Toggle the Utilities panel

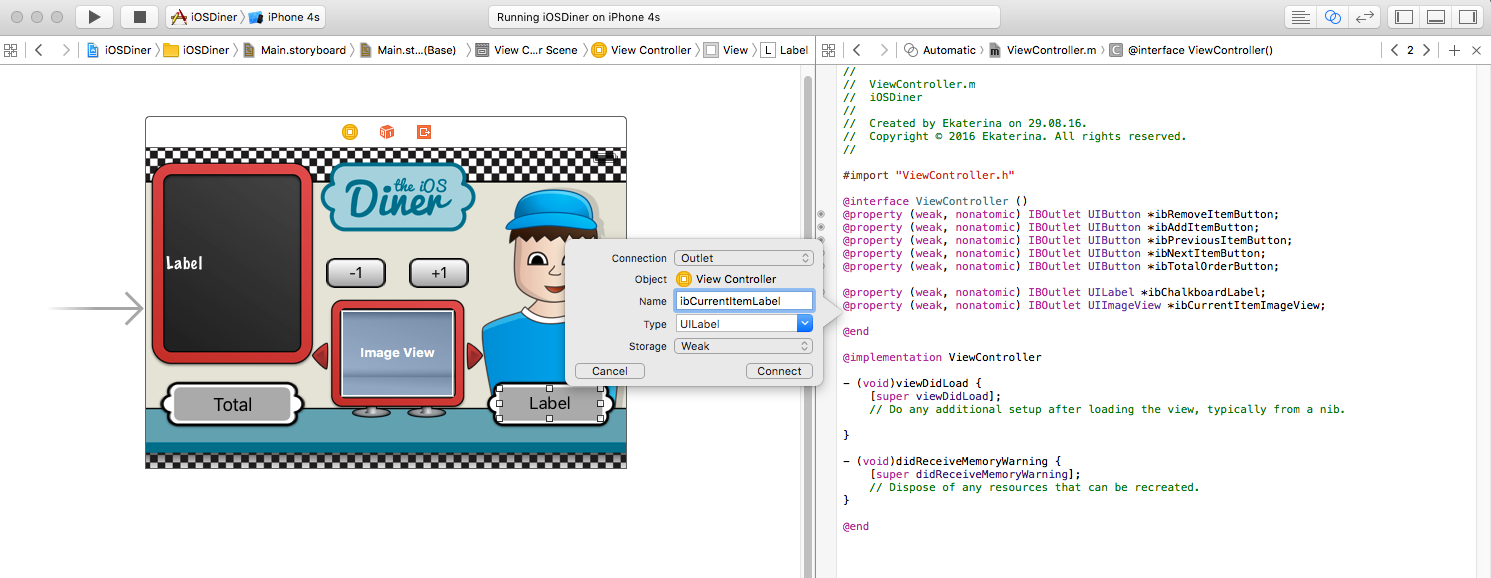pos(1467,17)
